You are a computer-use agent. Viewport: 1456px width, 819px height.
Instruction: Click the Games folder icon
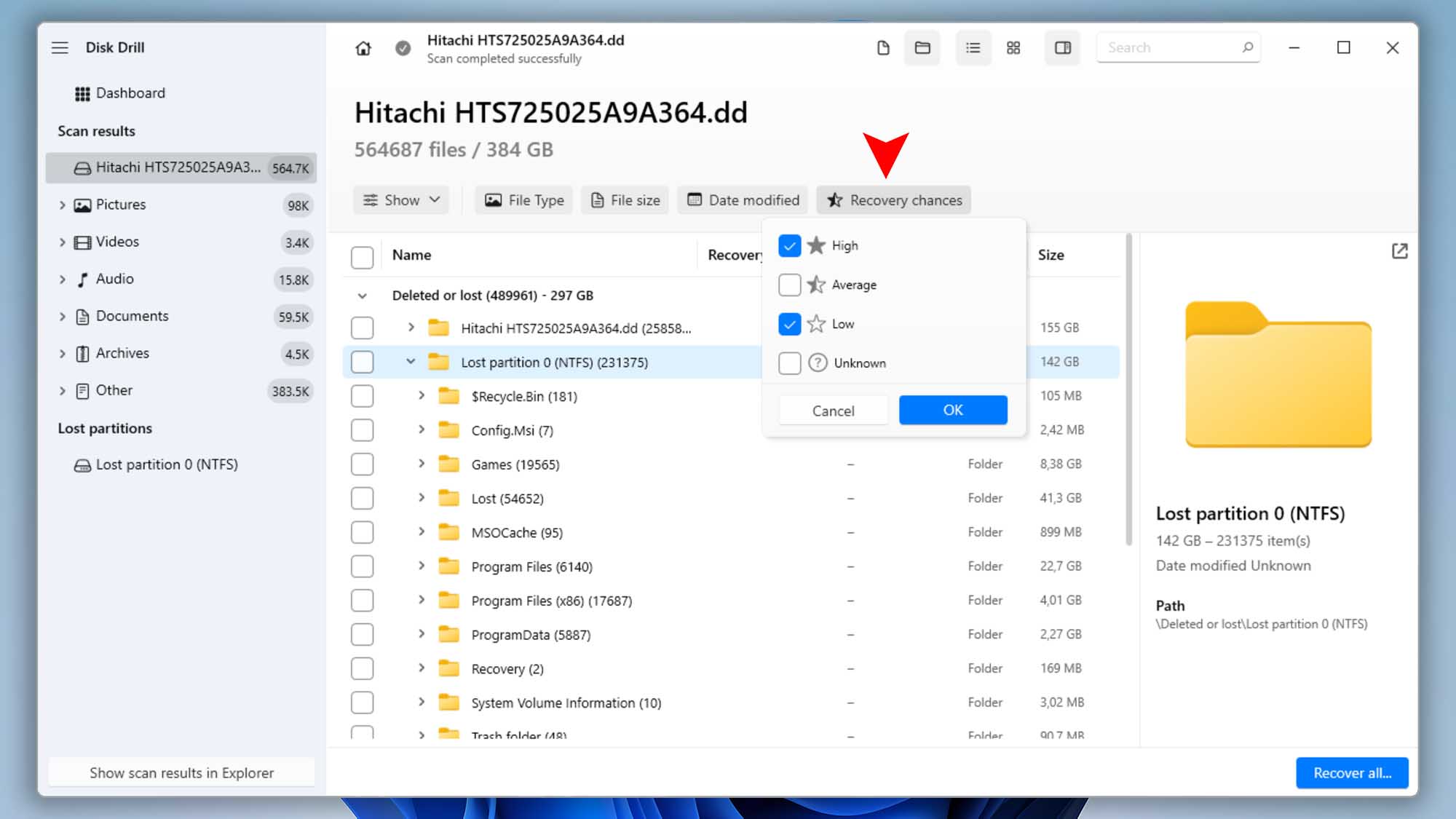[449, 464]
